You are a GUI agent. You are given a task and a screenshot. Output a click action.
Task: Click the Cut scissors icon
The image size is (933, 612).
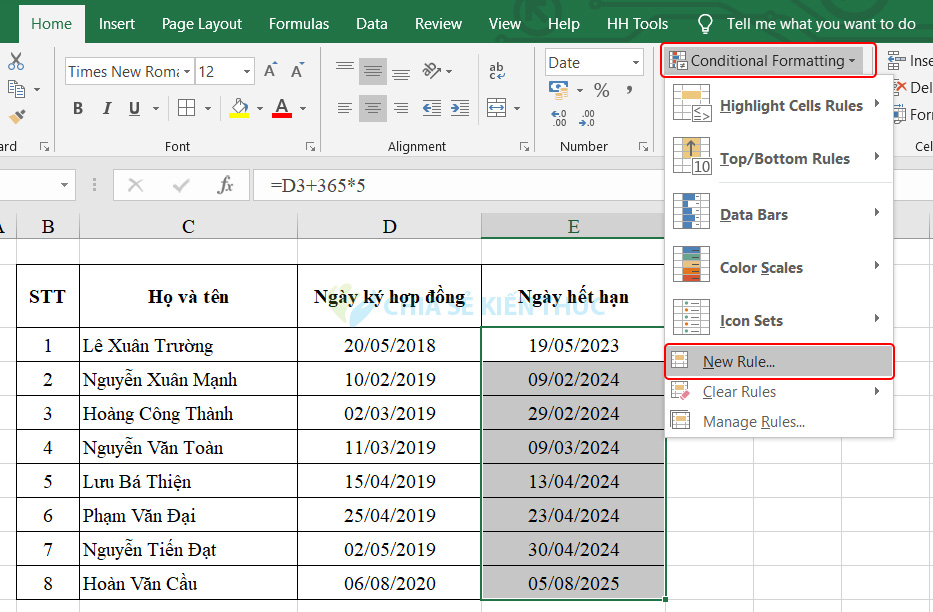pos(15,62)
